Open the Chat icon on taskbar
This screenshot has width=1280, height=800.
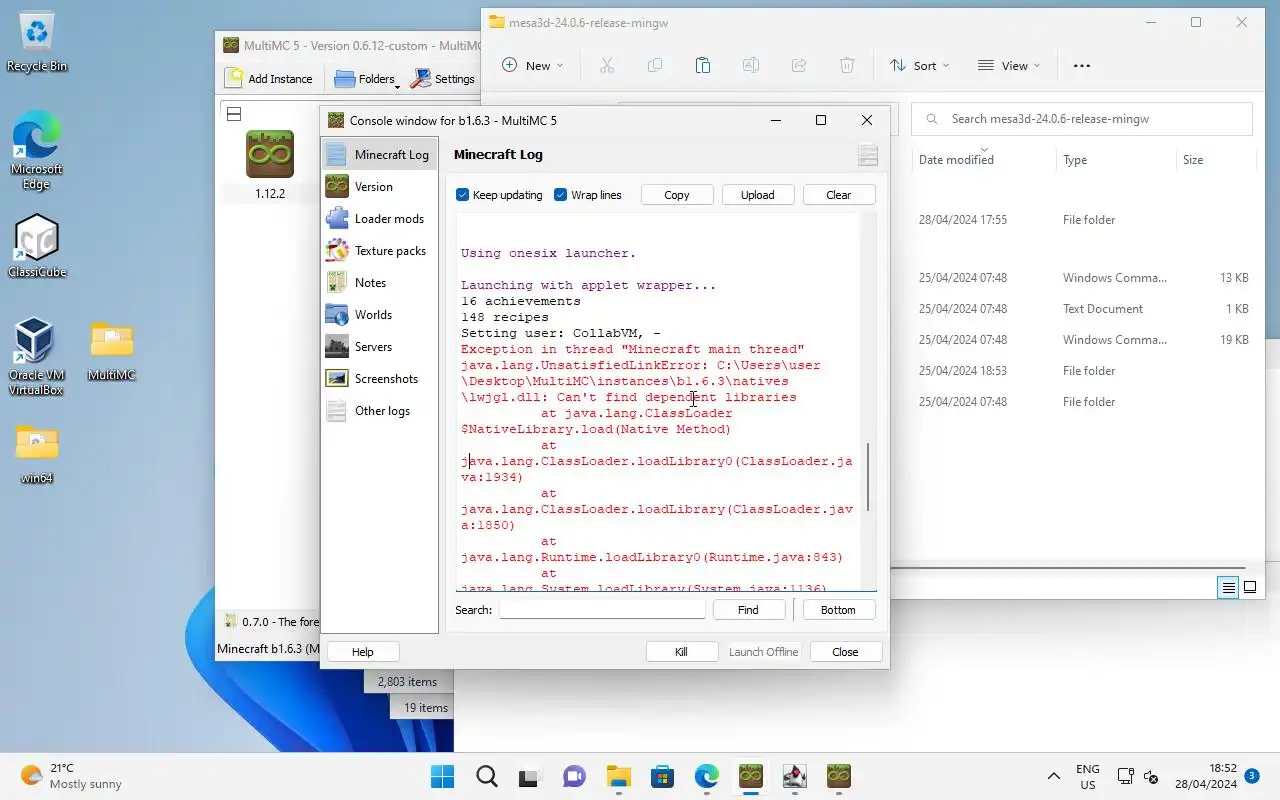pos(574,777)
